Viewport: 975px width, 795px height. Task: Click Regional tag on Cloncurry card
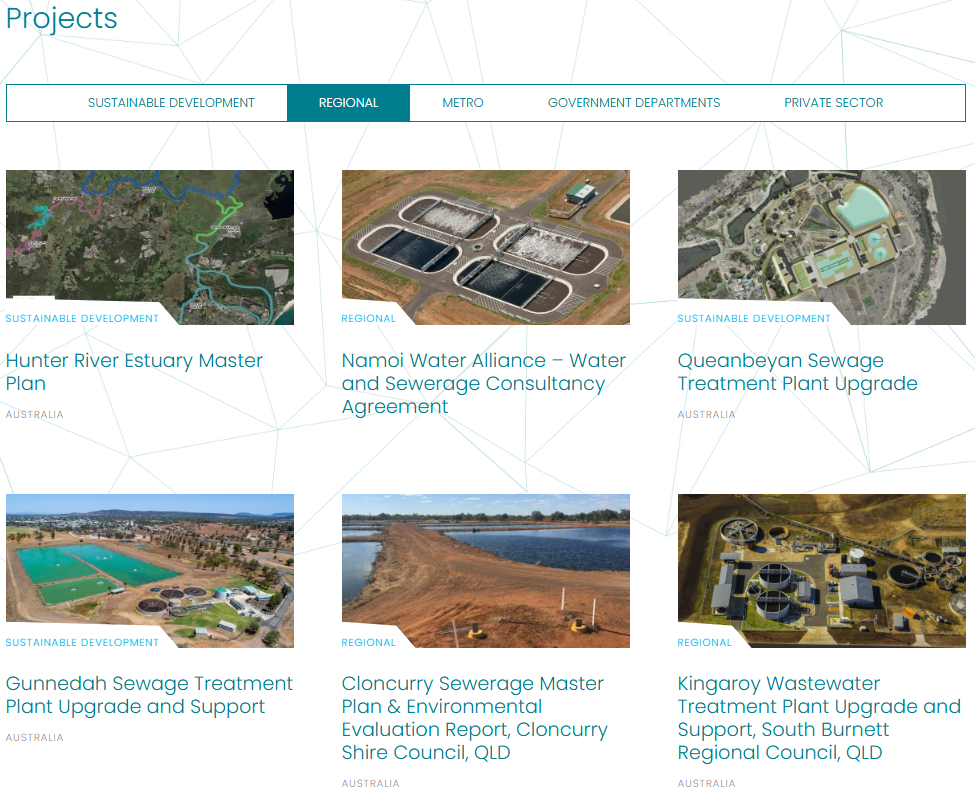coord(368,643)
